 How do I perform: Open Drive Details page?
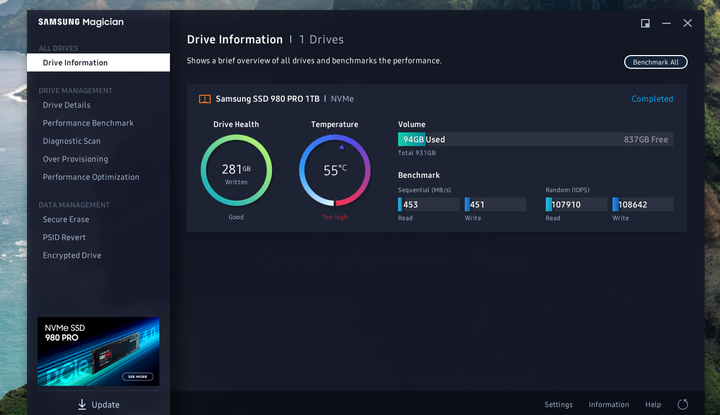click(67, 105)
